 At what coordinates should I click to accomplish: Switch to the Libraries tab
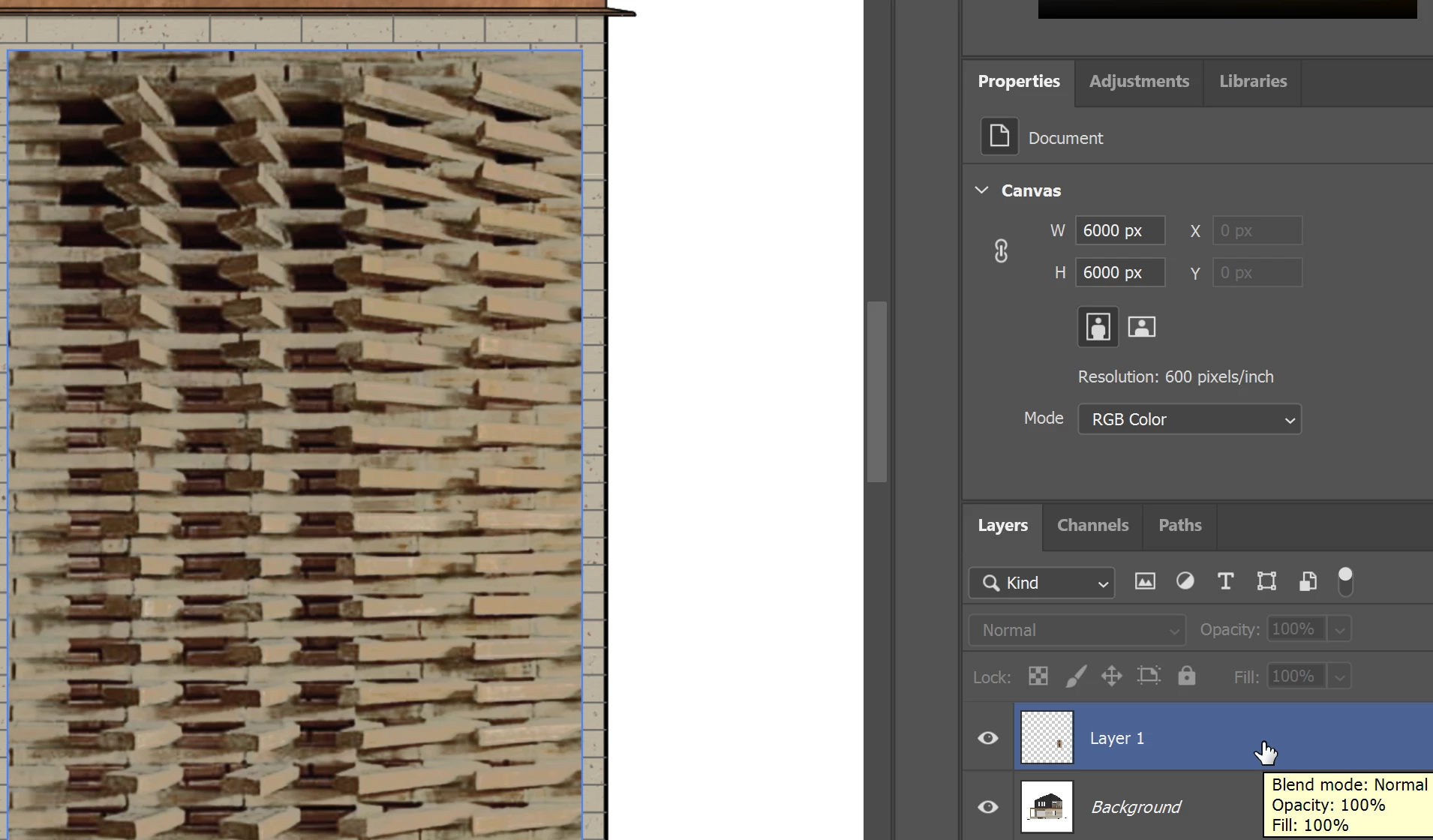click(1253, 81)
